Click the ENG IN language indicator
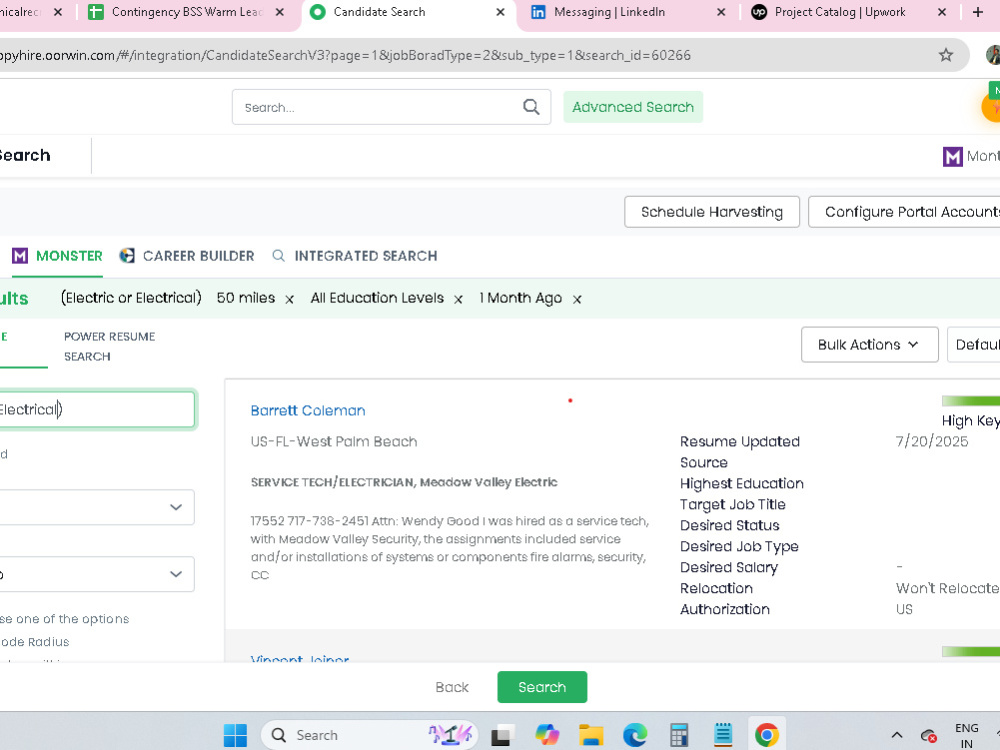Image resolution: width=1000 pixels, height=750 pixels. (967, 735)
